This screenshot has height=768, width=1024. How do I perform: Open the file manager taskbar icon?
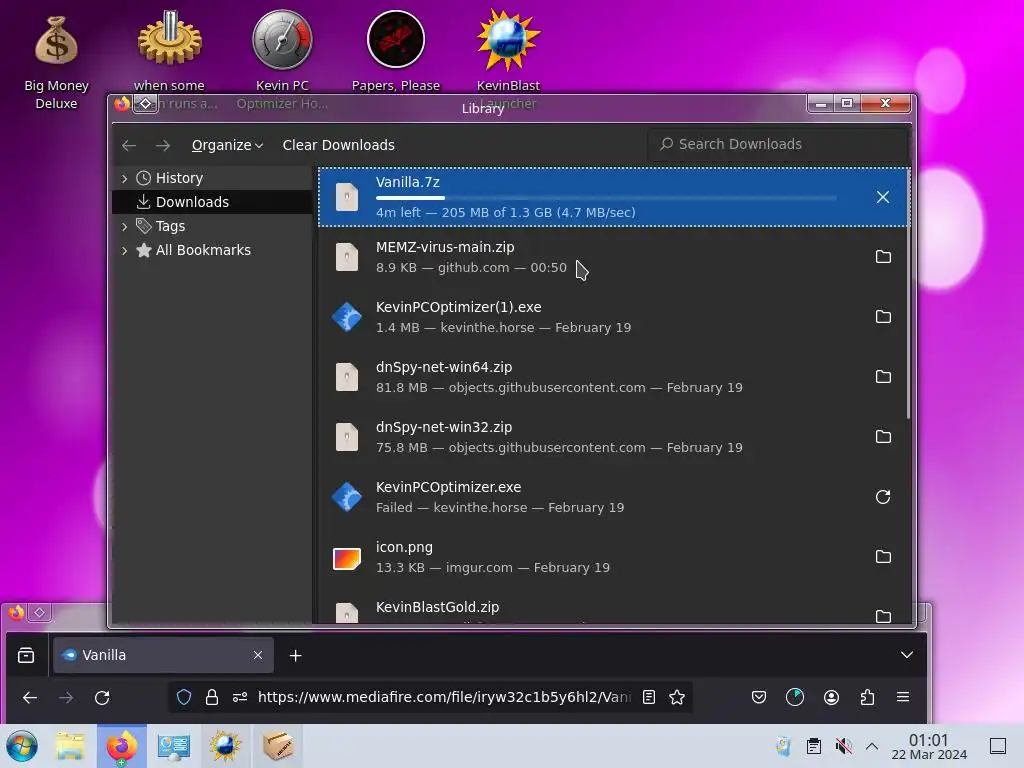[x=70, y=746]
